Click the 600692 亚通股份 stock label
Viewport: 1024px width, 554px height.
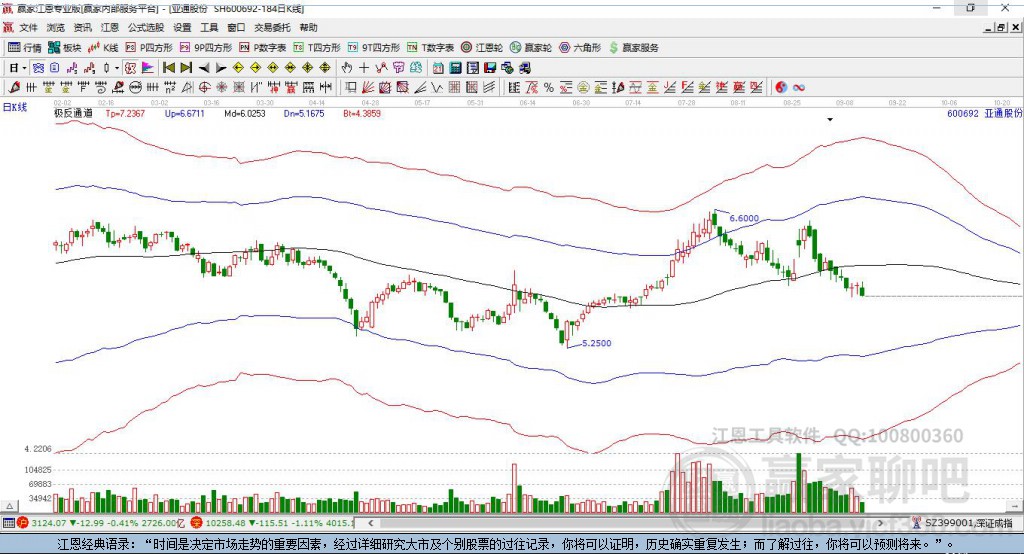tap(984, 113)
